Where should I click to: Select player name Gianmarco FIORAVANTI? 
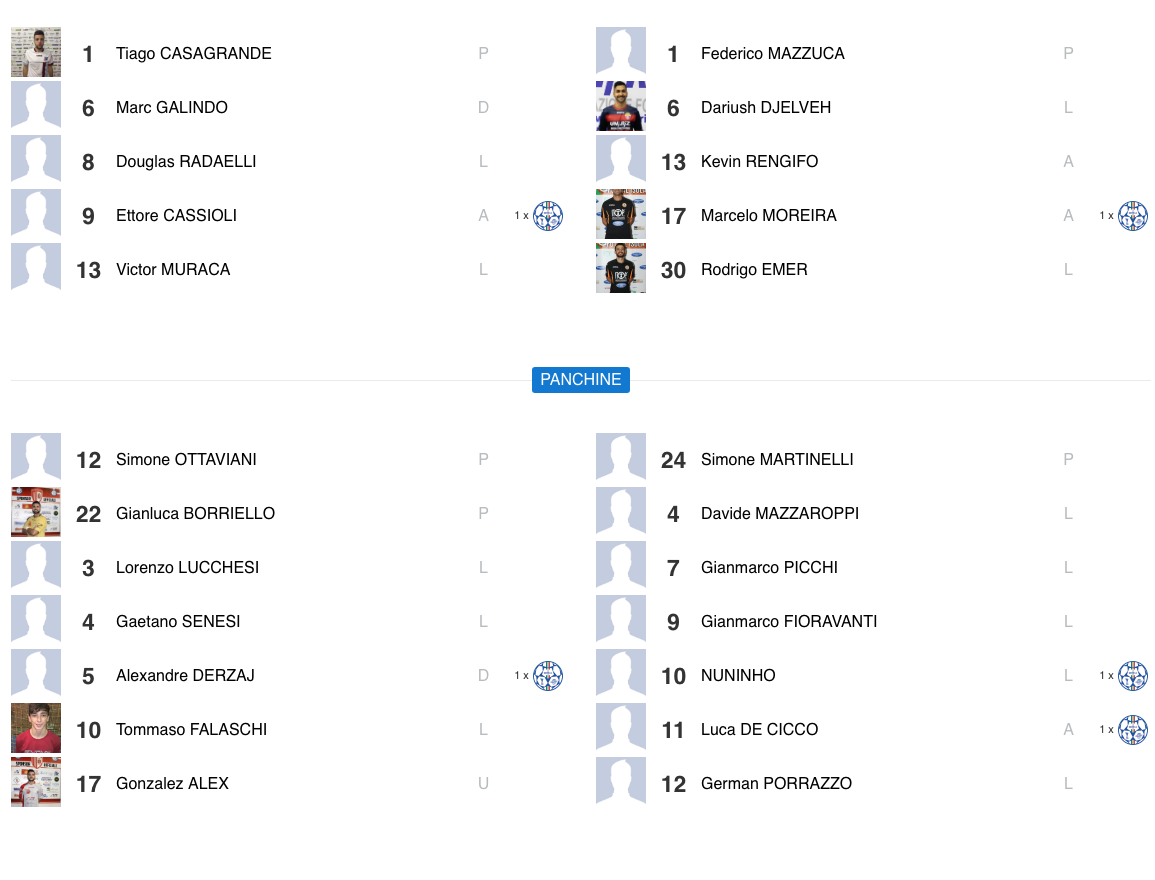point(789,622)
